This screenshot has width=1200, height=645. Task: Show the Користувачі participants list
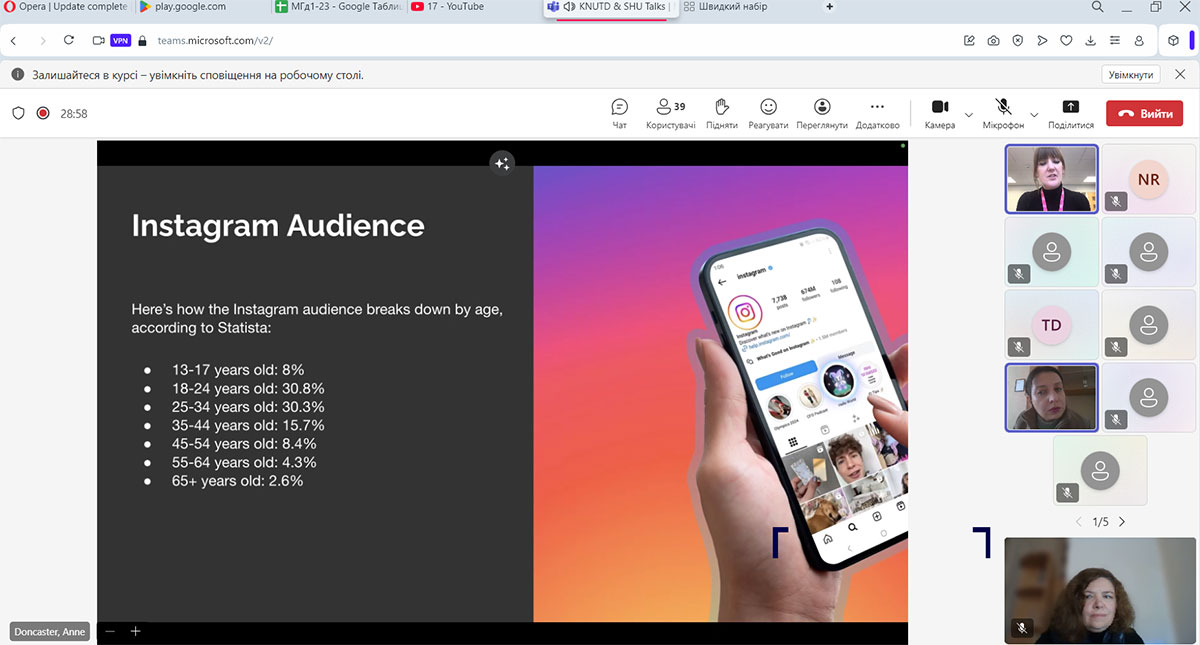pos(670,113)
